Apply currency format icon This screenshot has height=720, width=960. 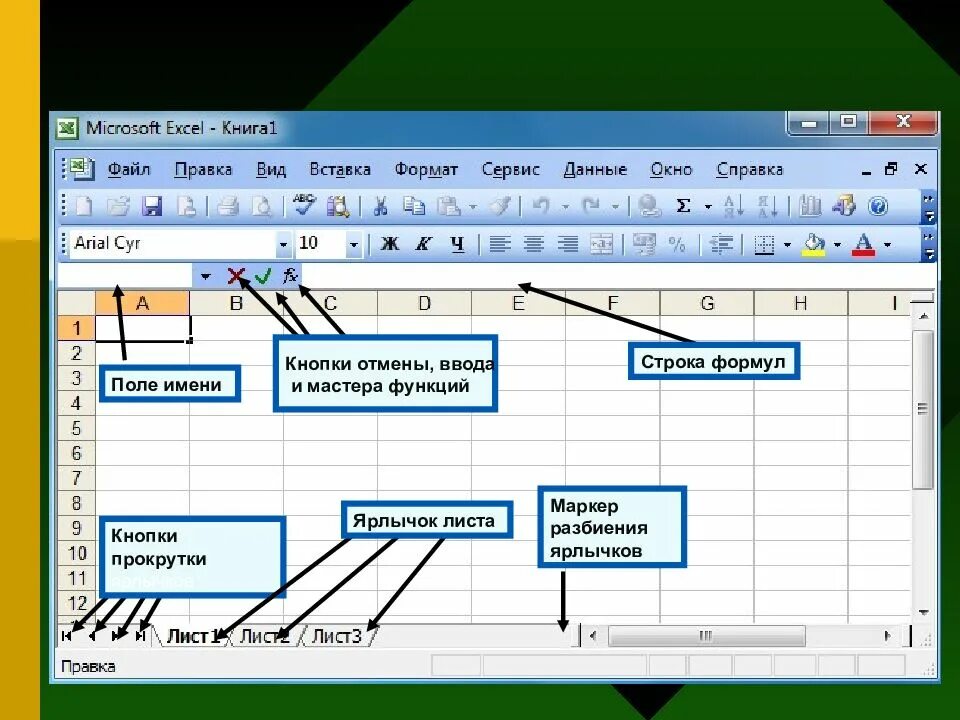coord(643,244)
